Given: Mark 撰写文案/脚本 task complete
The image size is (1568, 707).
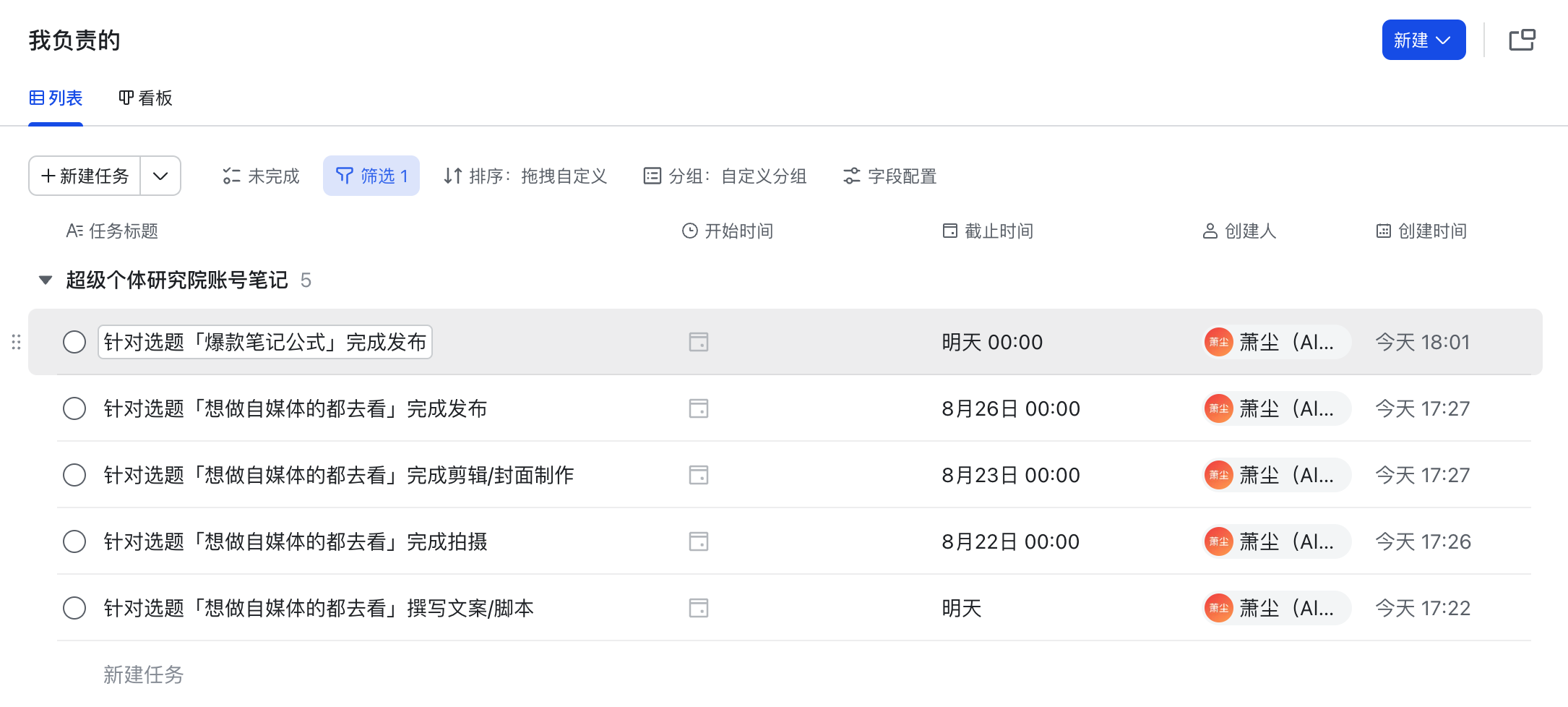Looking at the screenshot, I should pyautogui.click(x=74, y=608).
